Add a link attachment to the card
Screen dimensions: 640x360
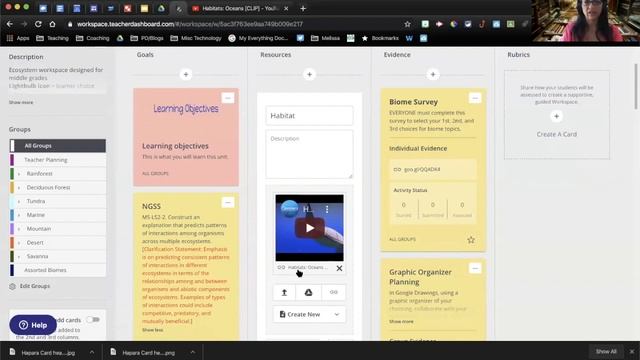(x=333, y=292)
